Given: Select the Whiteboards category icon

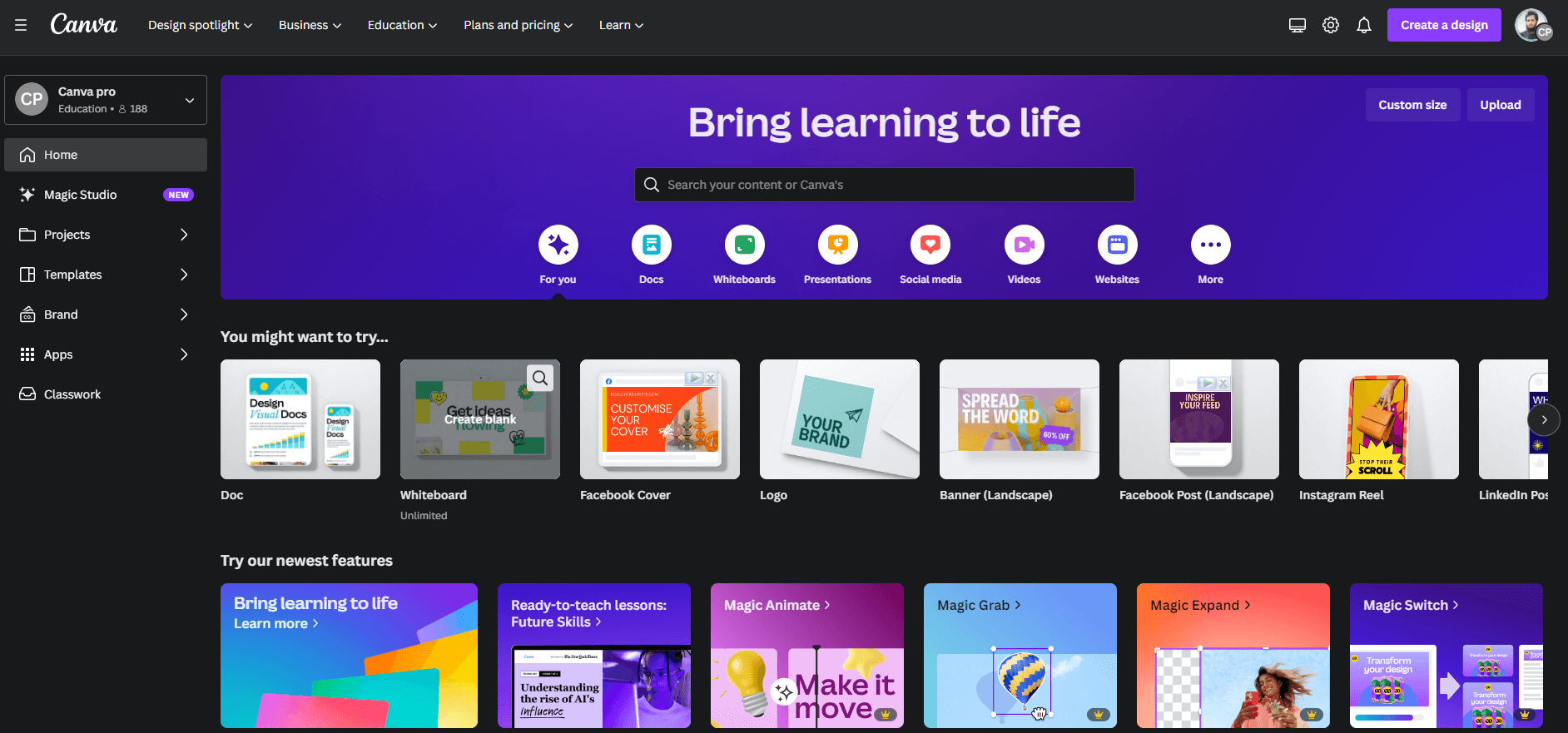Looking at the screenshot, I should tap(745, 245).
